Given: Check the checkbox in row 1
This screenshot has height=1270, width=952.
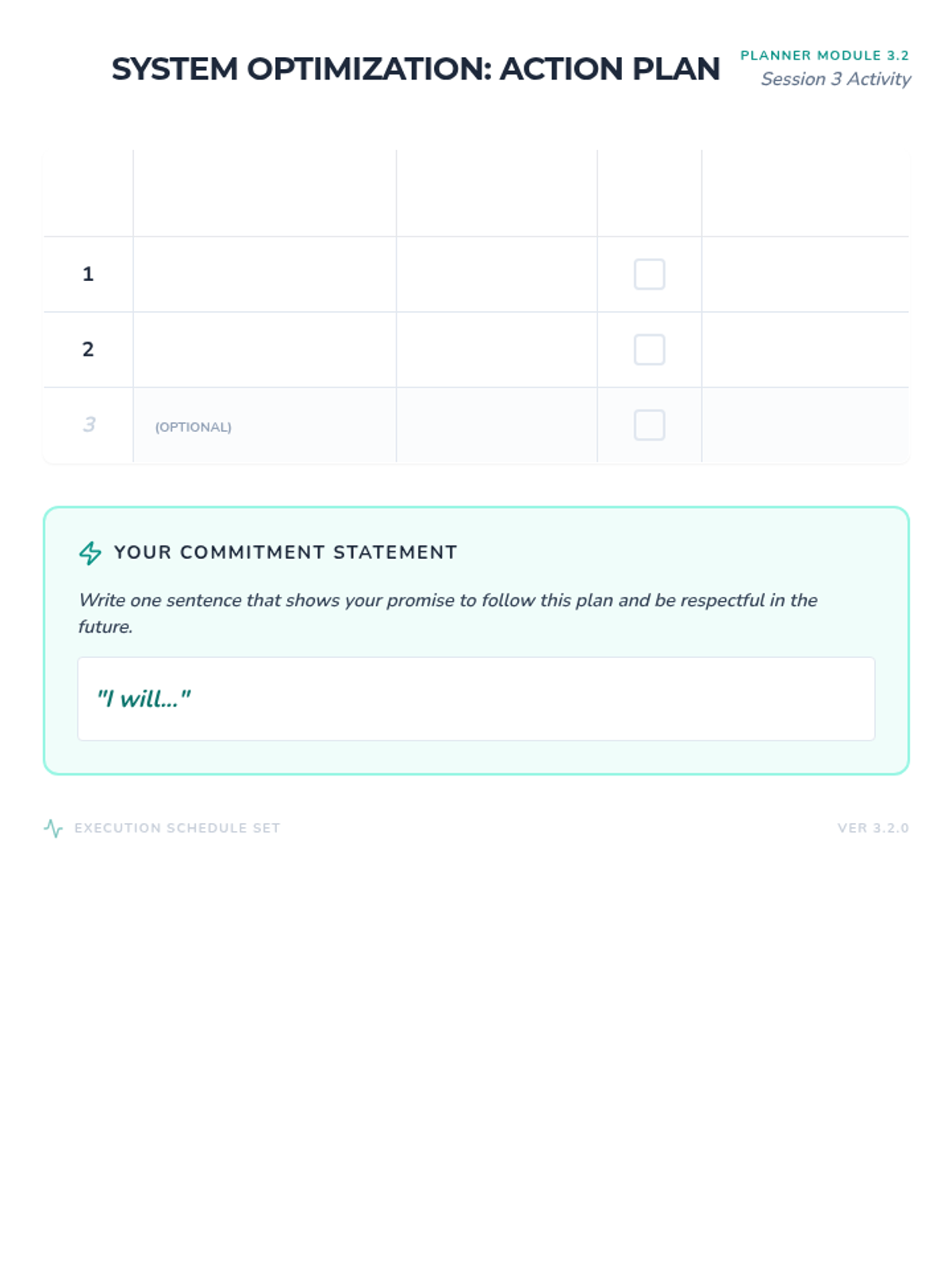Looking at the screenshot, I should (649, 274).
